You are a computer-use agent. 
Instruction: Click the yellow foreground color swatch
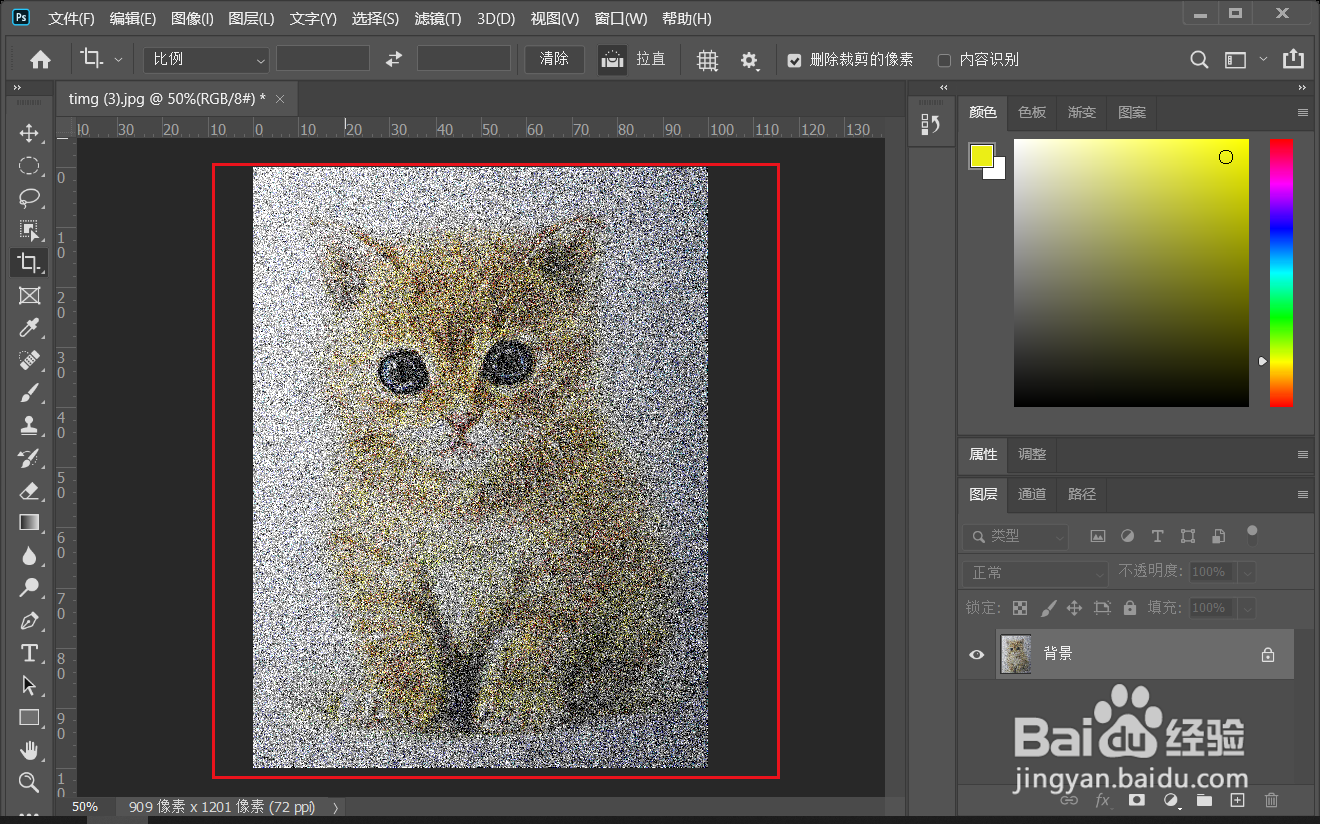(x=981, y=156)
